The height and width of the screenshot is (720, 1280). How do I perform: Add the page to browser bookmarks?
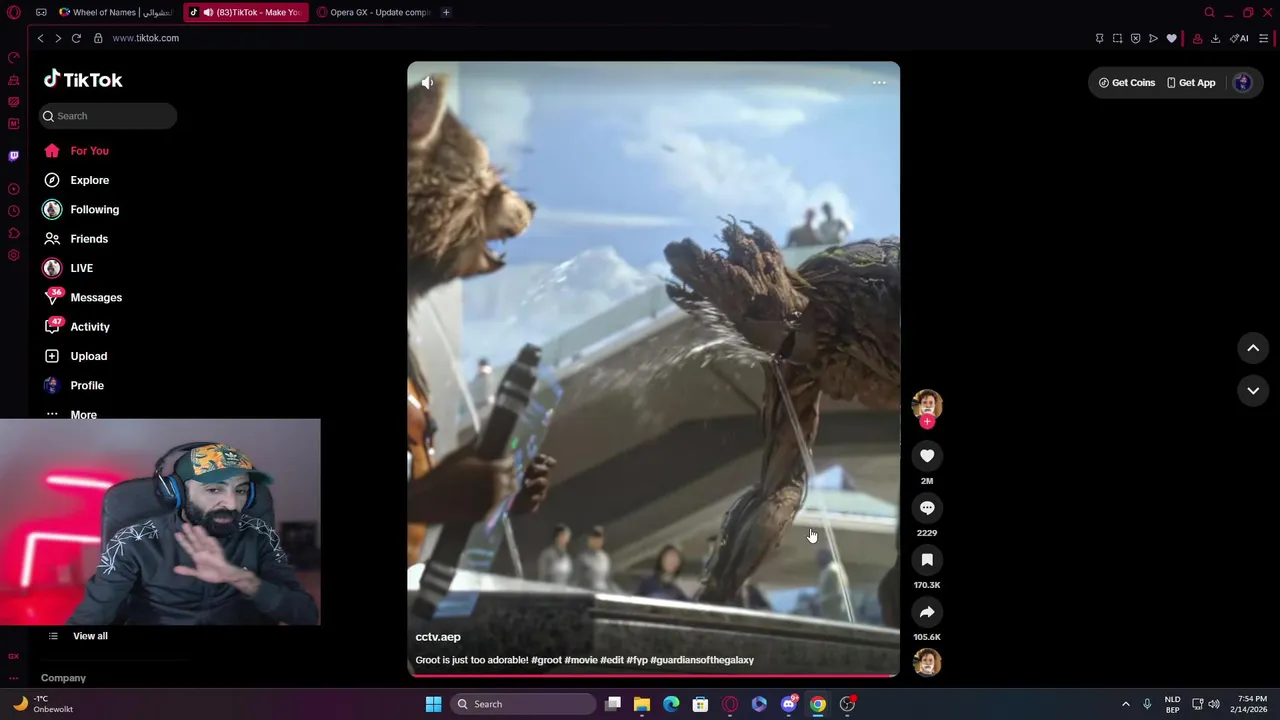coord(1172,39)
